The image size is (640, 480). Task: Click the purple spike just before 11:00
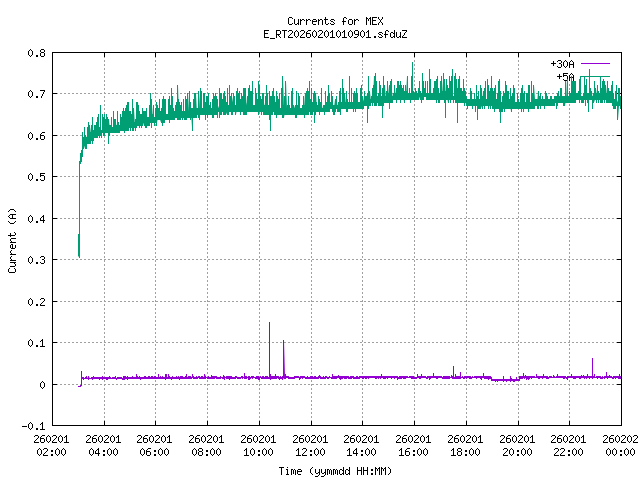pyautogui.click(x=283, y=345)
